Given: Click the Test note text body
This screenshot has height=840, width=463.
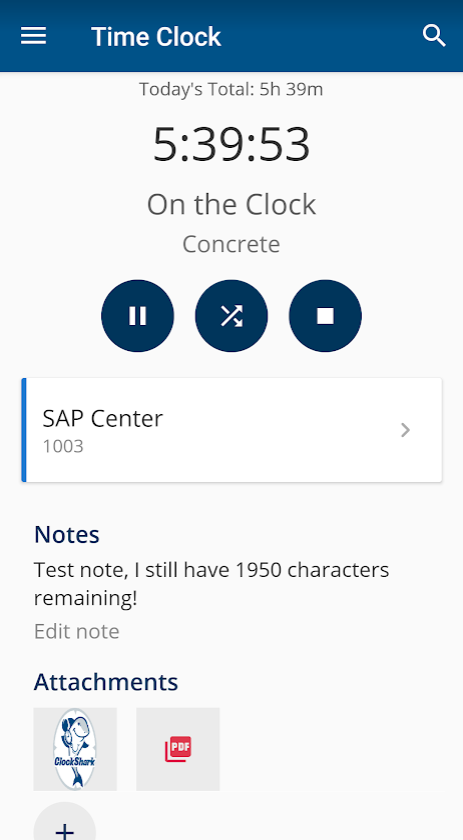Looking at the screenshot, I should tap(212, 584).
